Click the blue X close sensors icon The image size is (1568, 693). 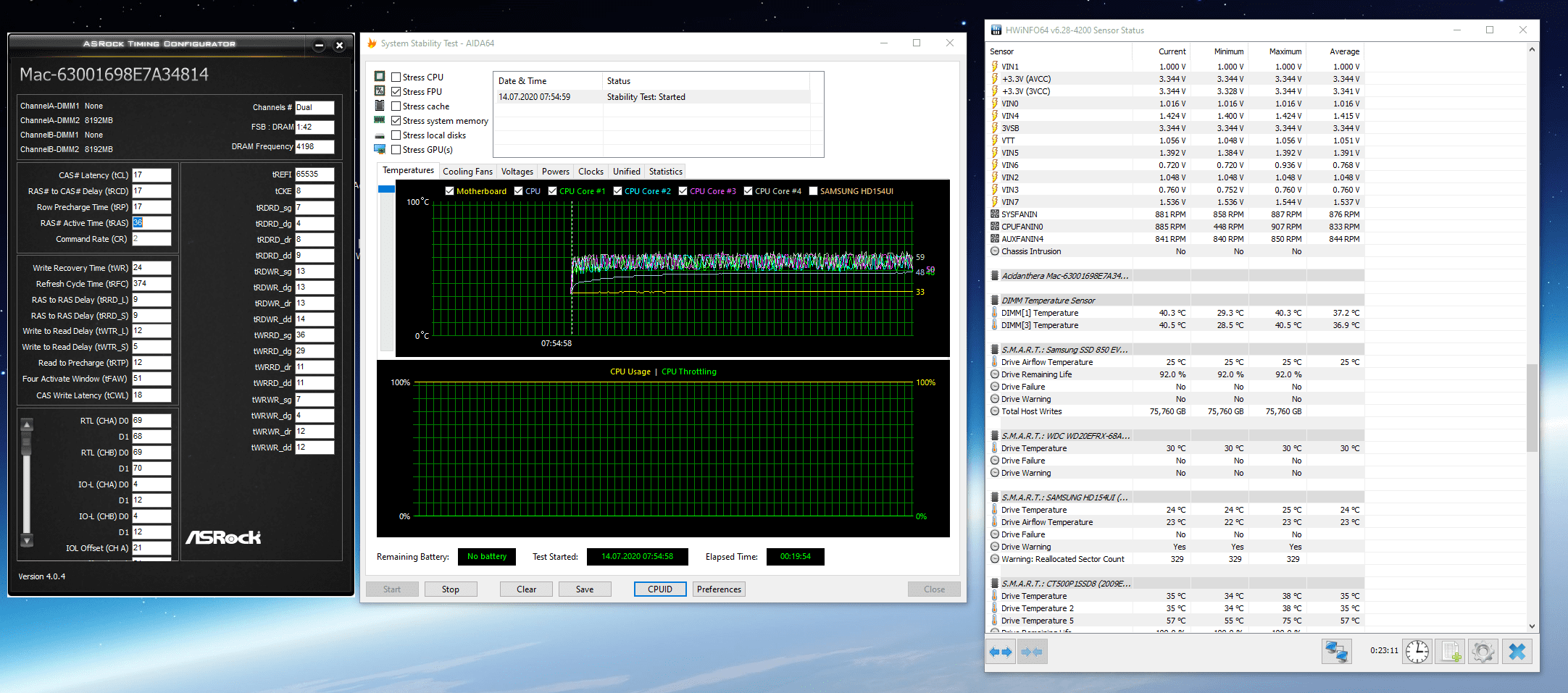point(1517,652)
